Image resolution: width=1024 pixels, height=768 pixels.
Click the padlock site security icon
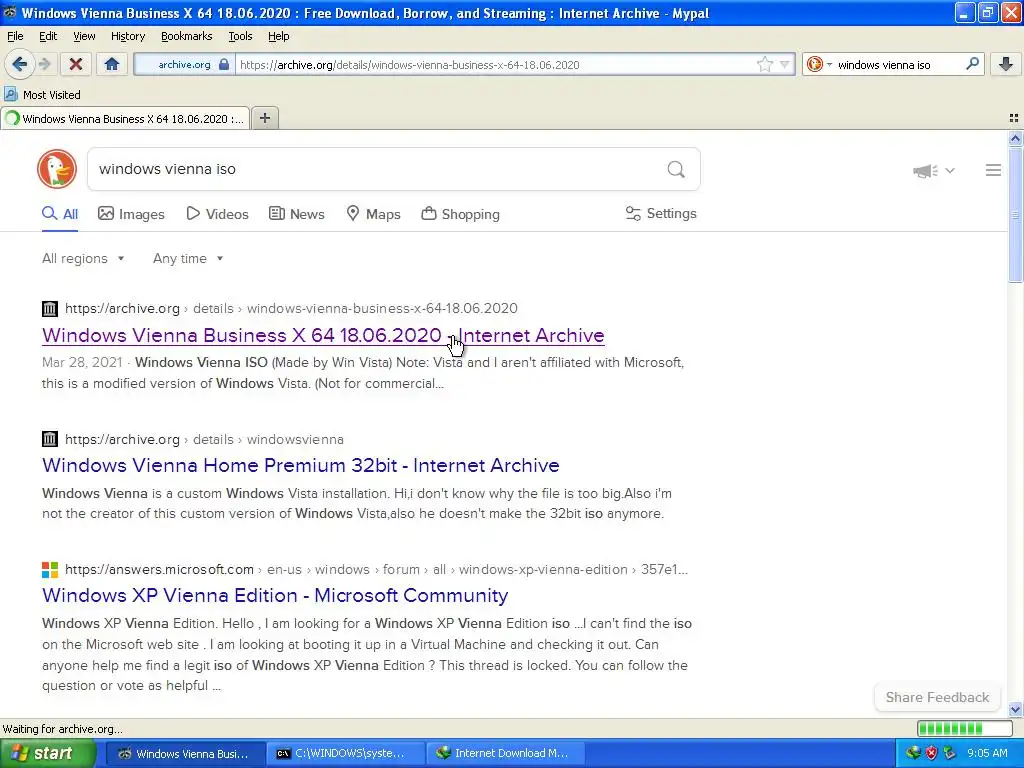pos(224,65)
